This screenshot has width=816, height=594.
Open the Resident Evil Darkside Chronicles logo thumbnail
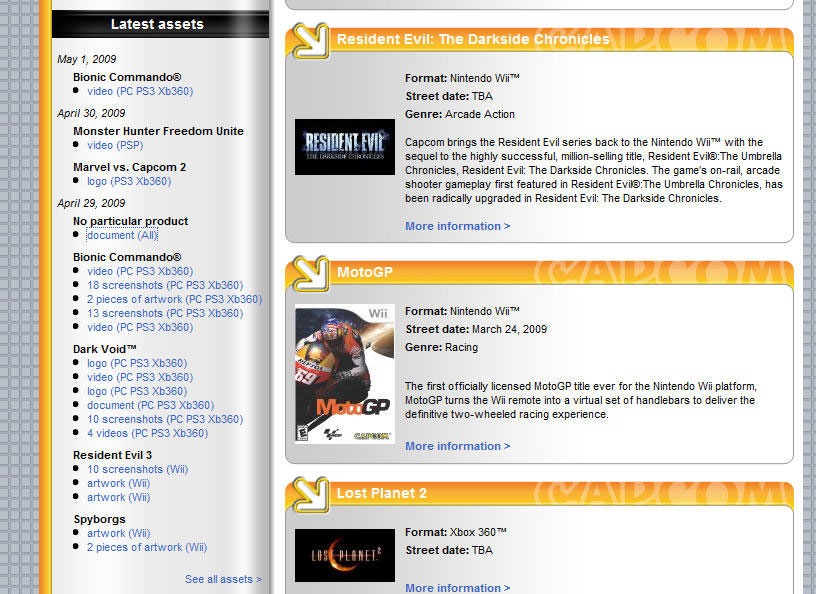coord(345,147)
